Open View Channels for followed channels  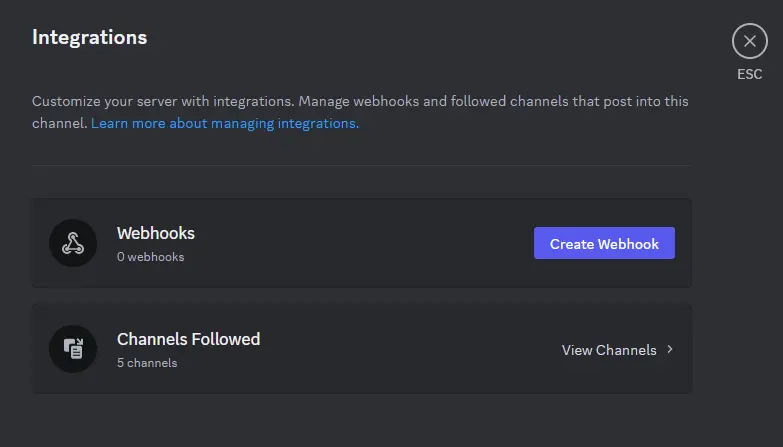coord(609,350)
